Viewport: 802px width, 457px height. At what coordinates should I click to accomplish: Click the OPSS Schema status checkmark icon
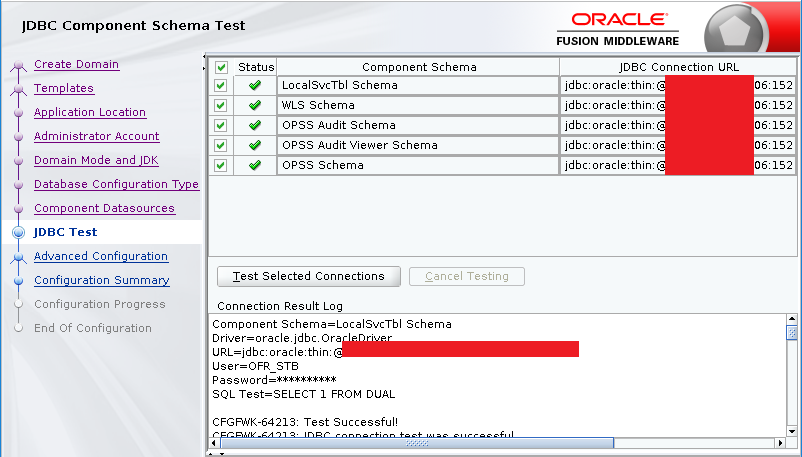(x=255, y=166)
